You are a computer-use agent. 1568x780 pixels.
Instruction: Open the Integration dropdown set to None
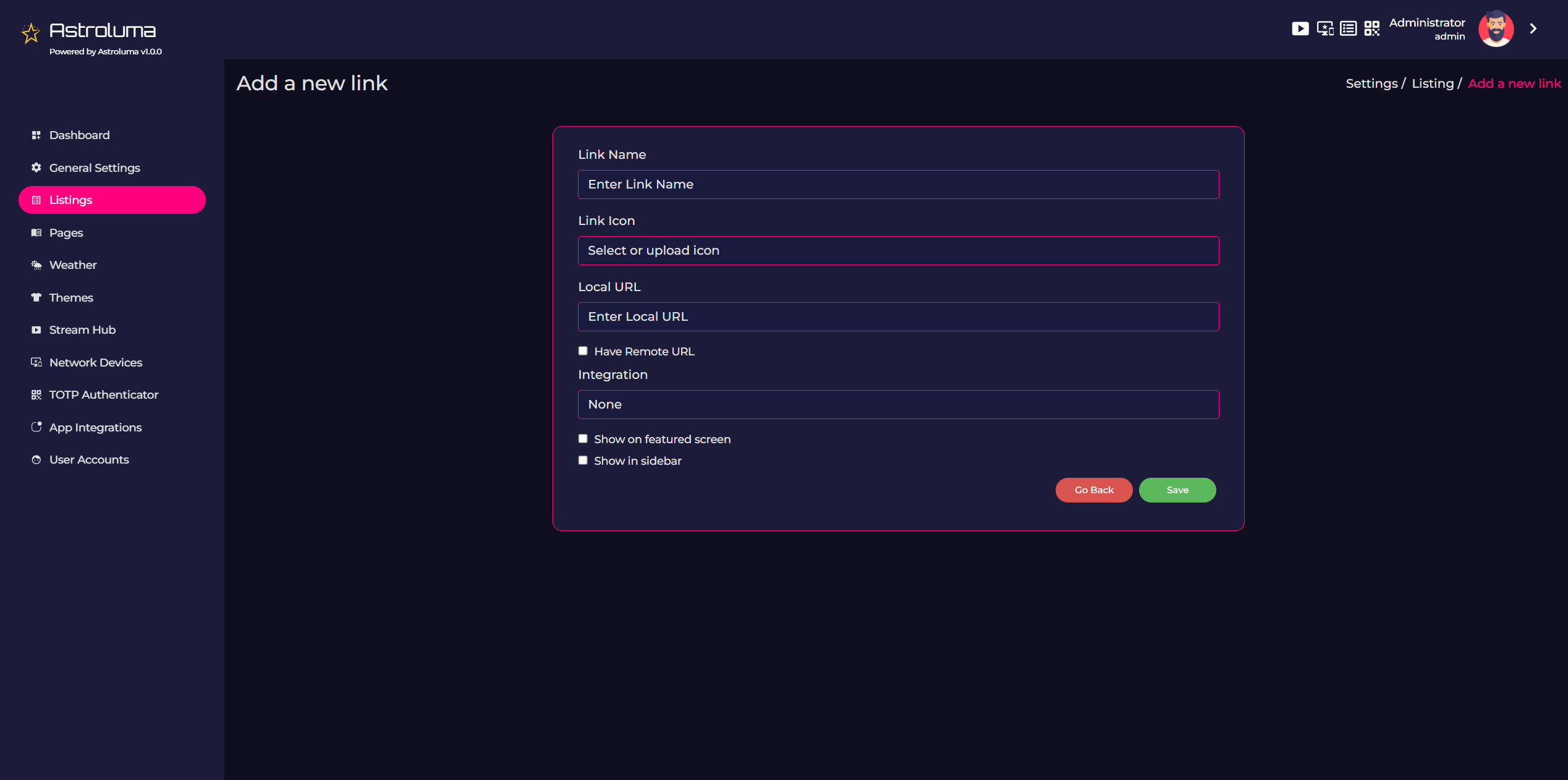[x=898, y=404]
